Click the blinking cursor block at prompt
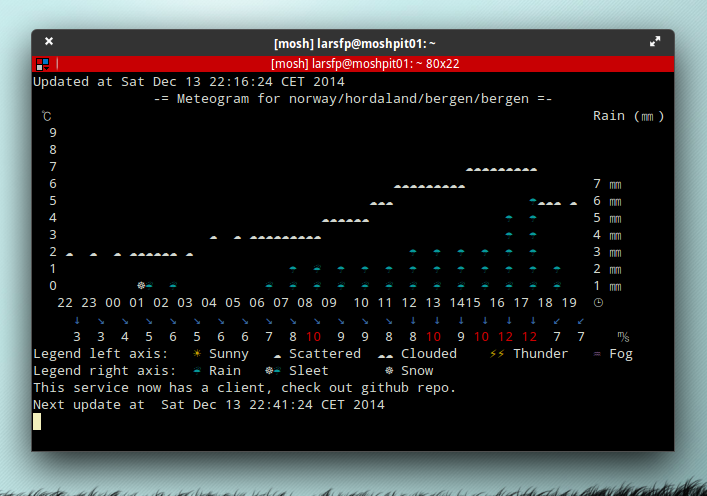Image resolution: width=707 pixels, height=496 pixels. tap(37, 421)
